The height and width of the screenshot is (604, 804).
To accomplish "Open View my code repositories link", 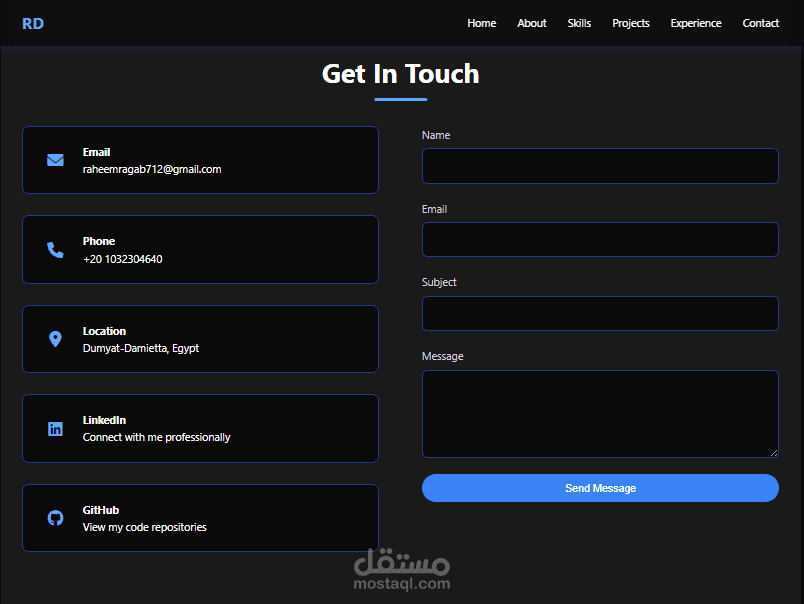I will (145, 527).
